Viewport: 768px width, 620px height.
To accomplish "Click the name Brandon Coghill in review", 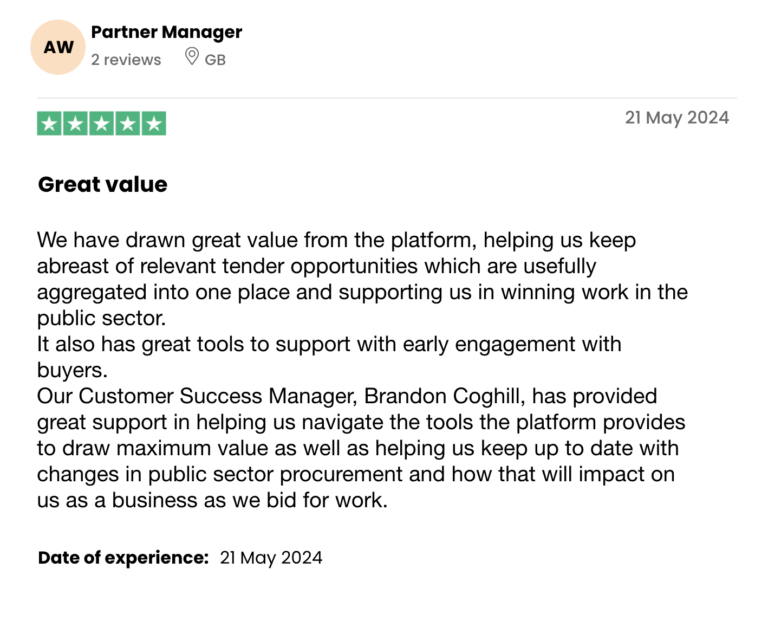I will [442, 396].
